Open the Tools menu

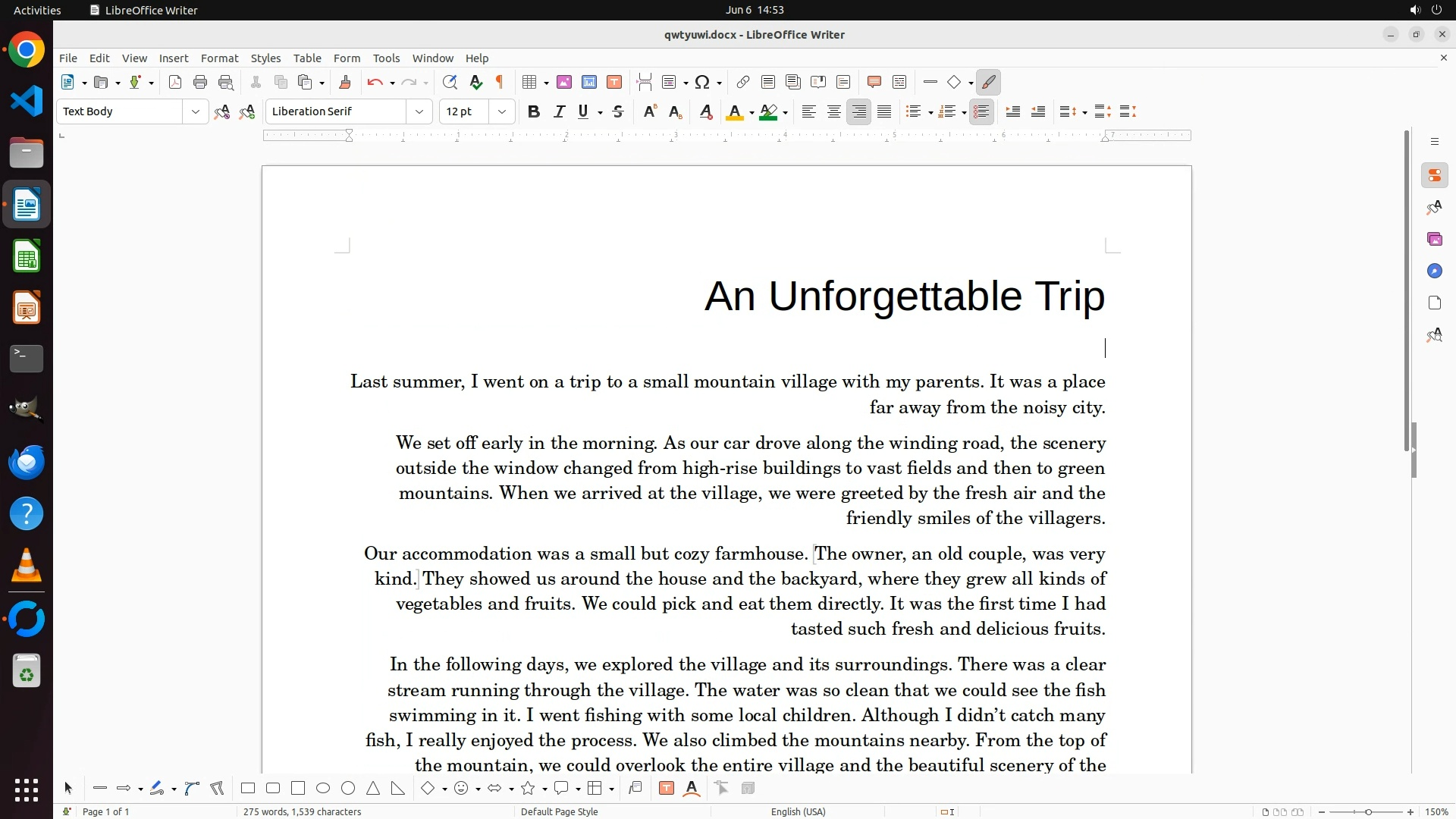click(386, 58)
